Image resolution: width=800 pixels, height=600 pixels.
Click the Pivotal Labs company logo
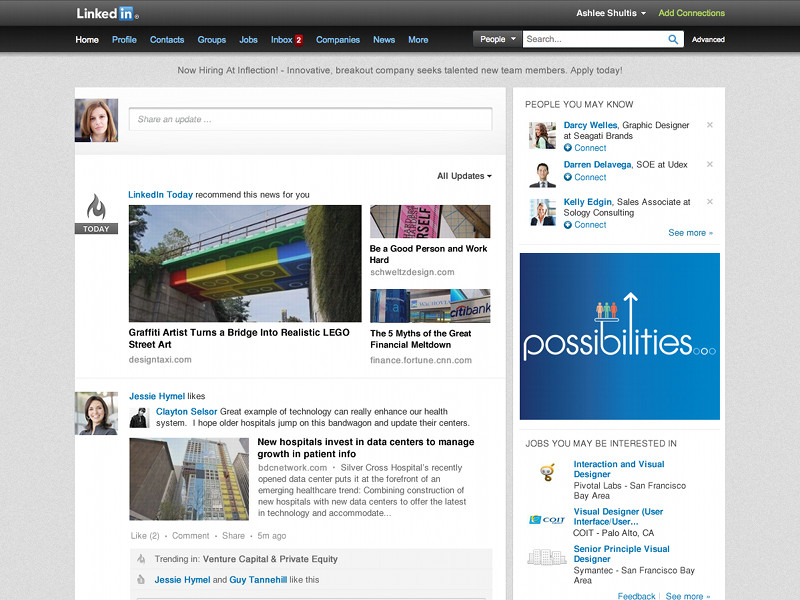point(547,472)
